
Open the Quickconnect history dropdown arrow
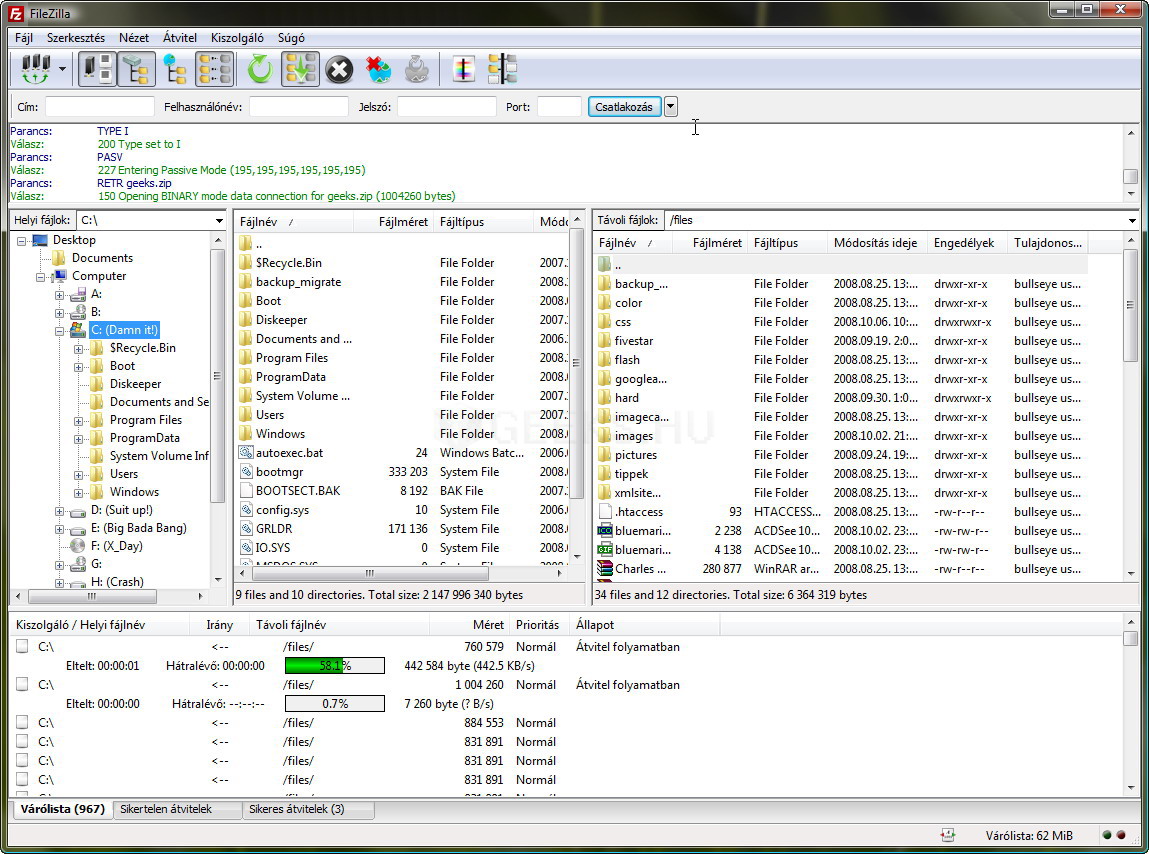pos(670,107)
